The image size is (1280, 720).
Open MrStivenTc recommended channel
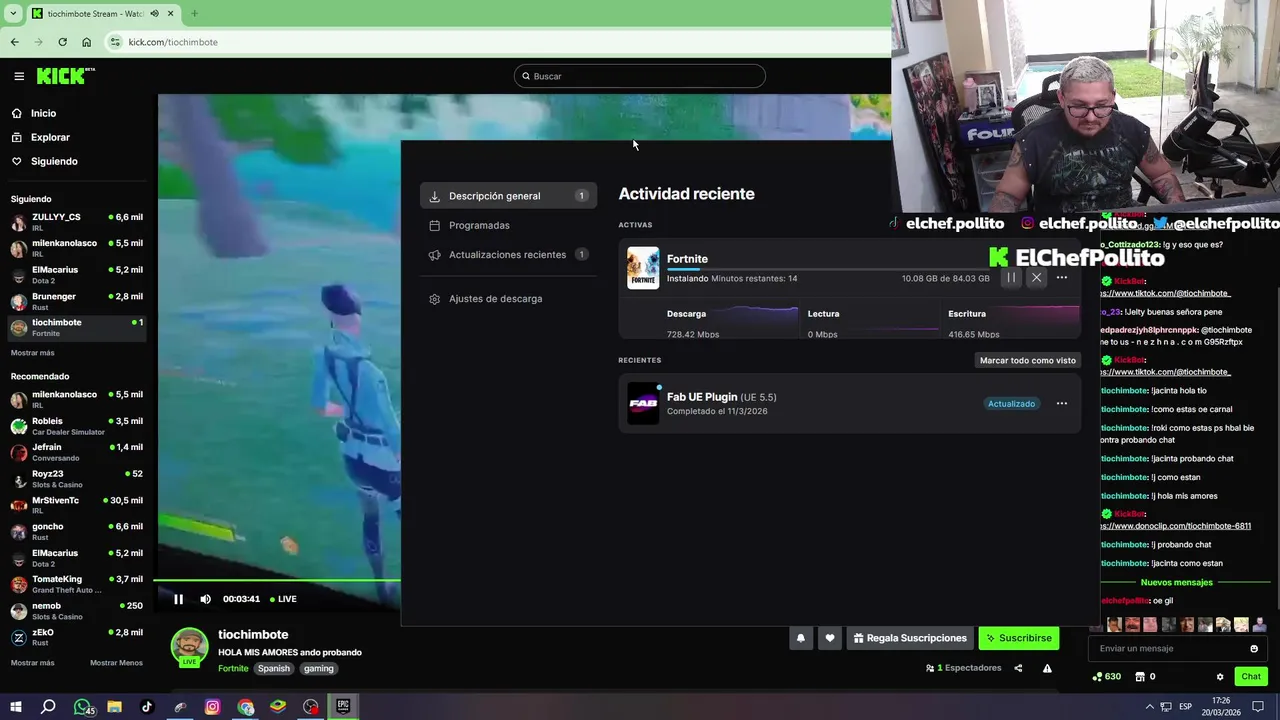[78, 505]
